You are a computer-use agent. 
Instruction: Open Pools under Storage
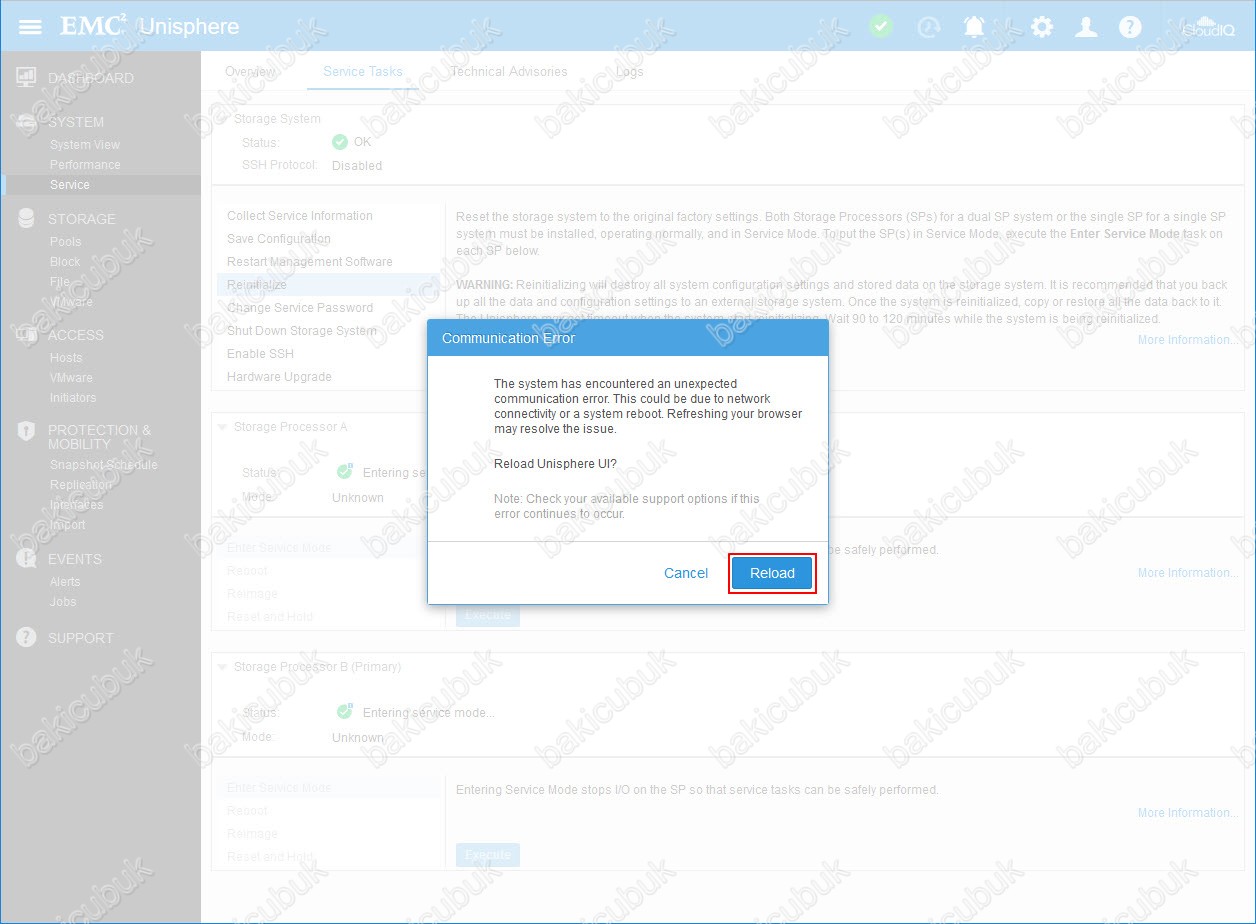click(66, 242)
